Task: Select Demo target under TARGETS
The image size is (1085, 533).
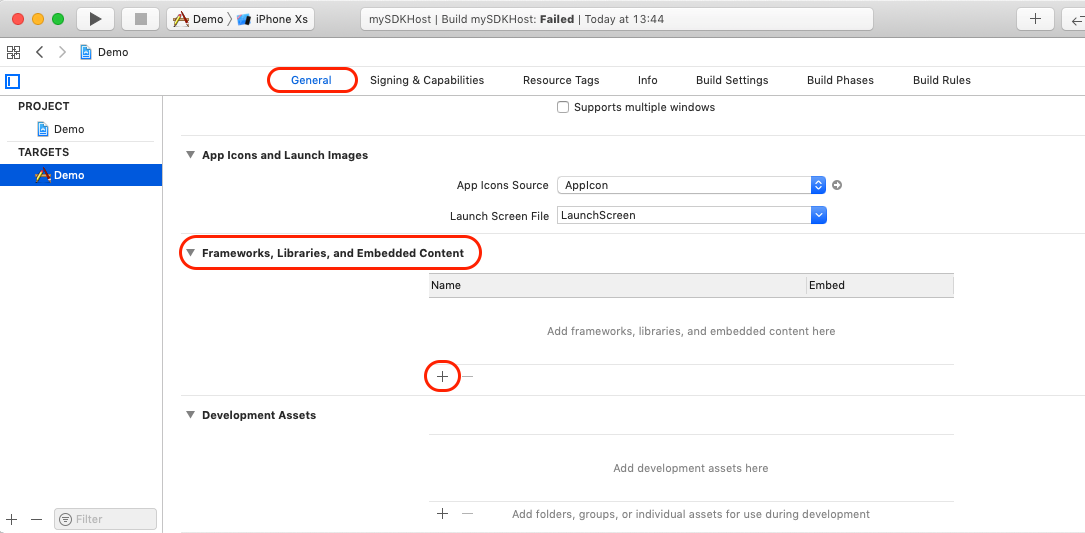Action: pyautogui.click(x=81, y=175)
